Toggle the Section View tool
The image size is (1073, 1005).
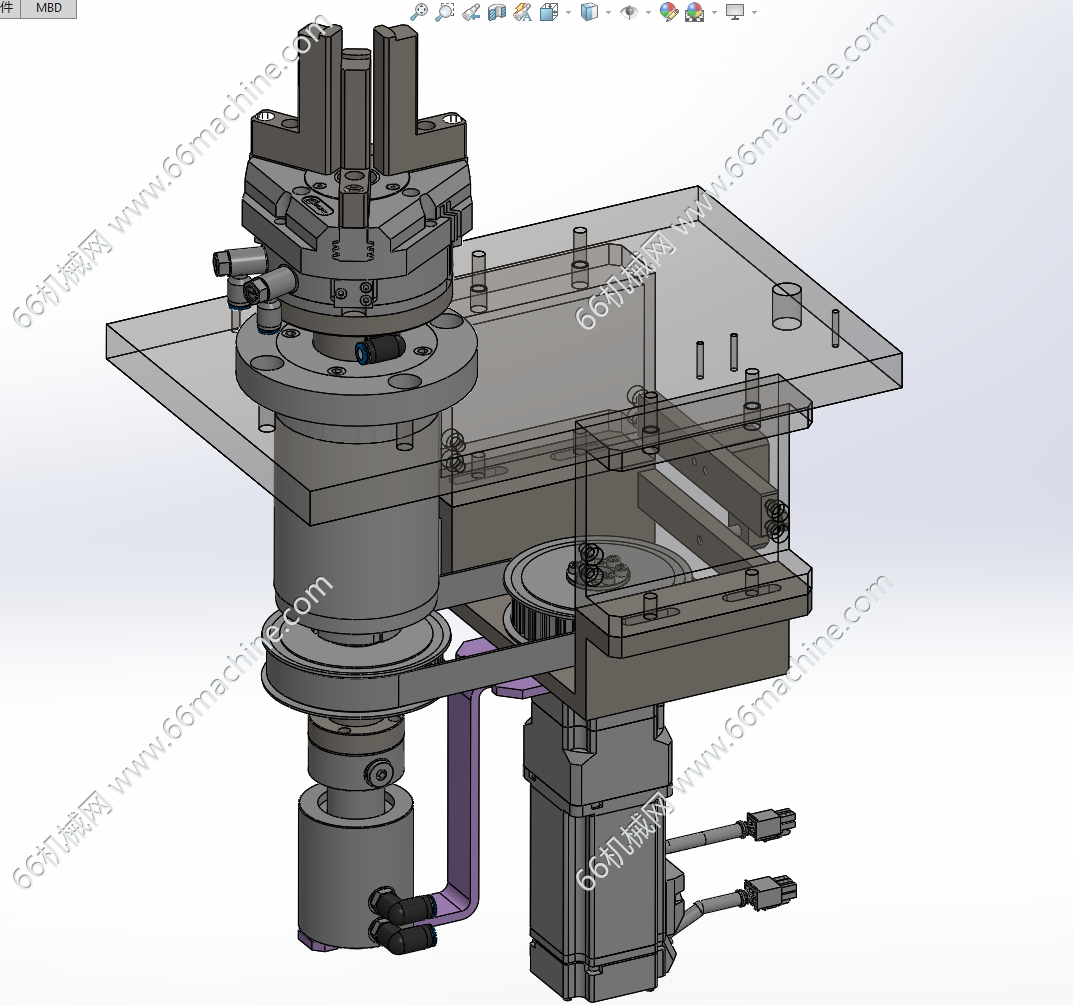(x=497, y=12)
